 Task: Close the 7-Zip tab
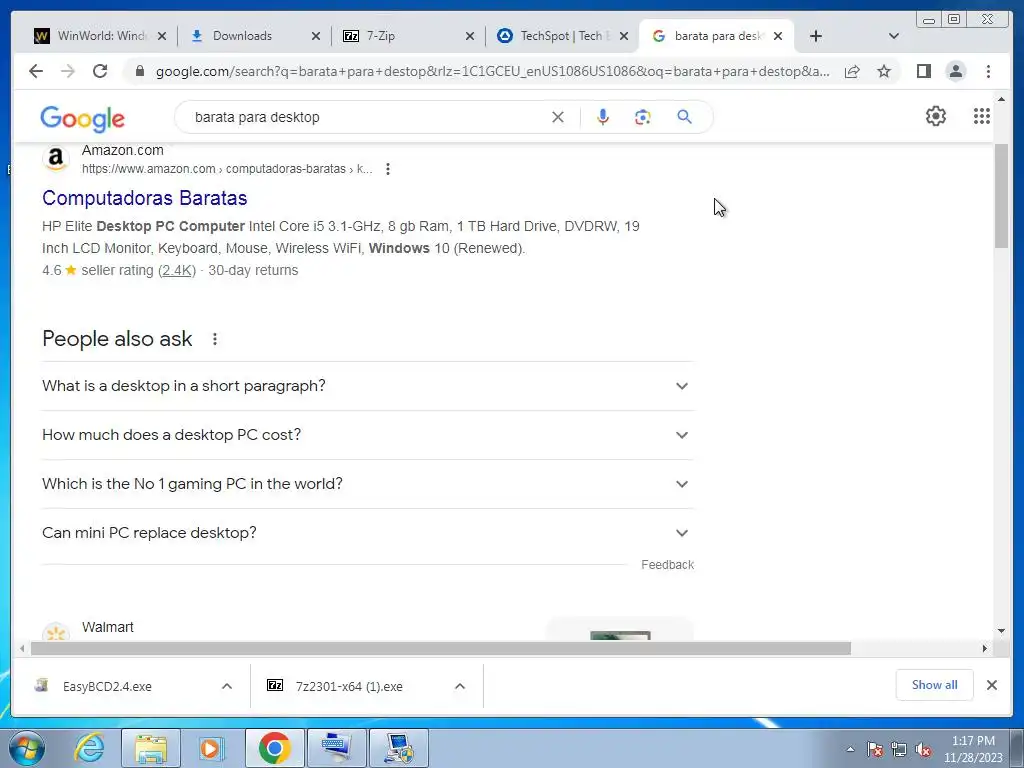[470, 36]
